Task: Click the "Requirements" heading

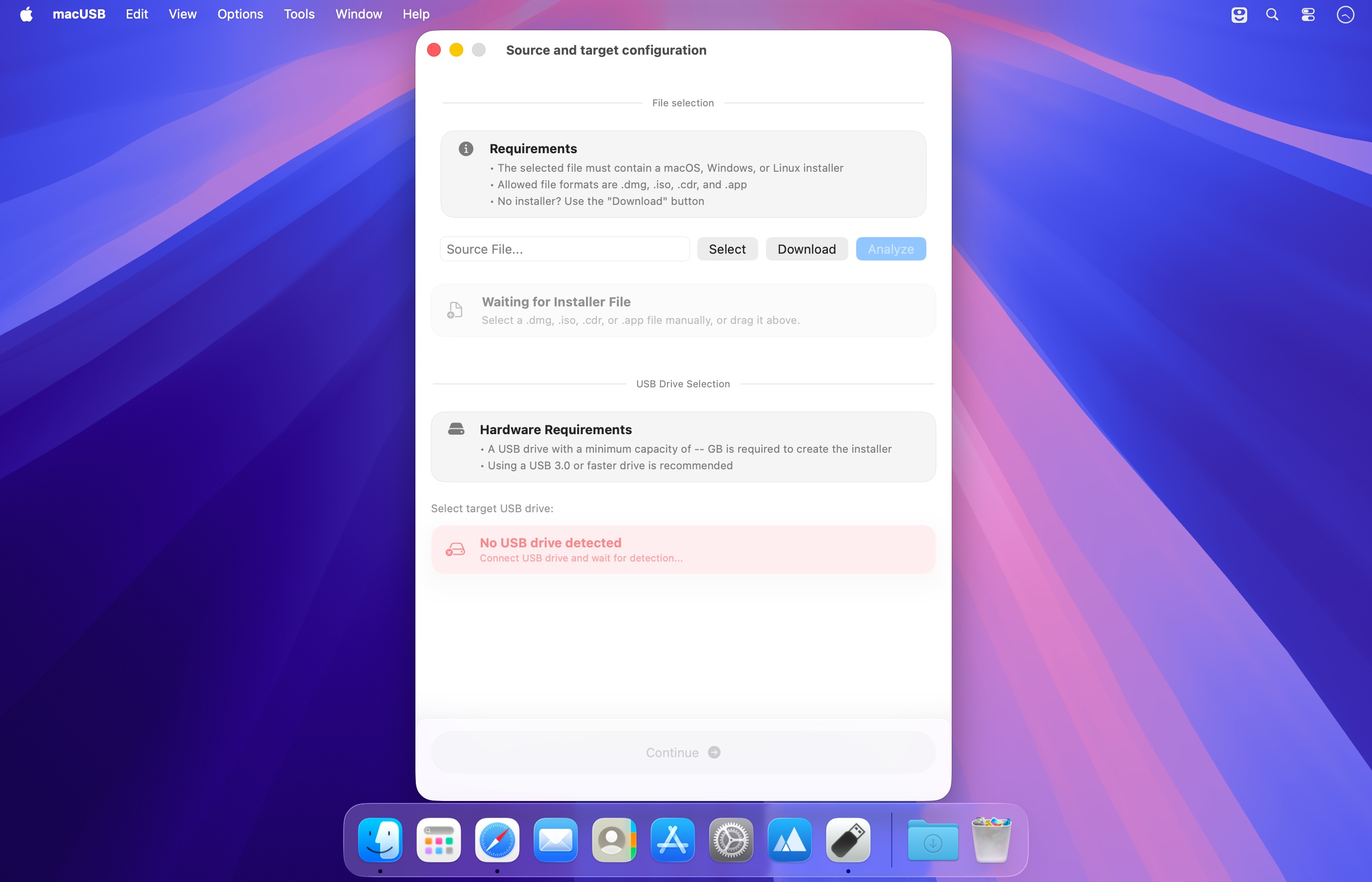Action: (x=533, y=149)
